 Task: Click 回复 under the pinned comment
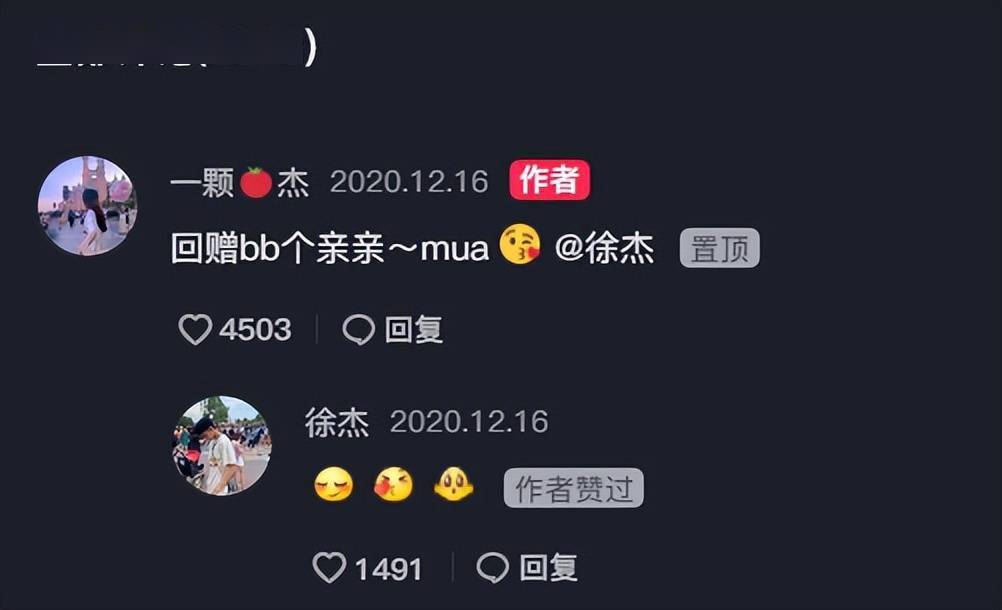pos(413,330)
